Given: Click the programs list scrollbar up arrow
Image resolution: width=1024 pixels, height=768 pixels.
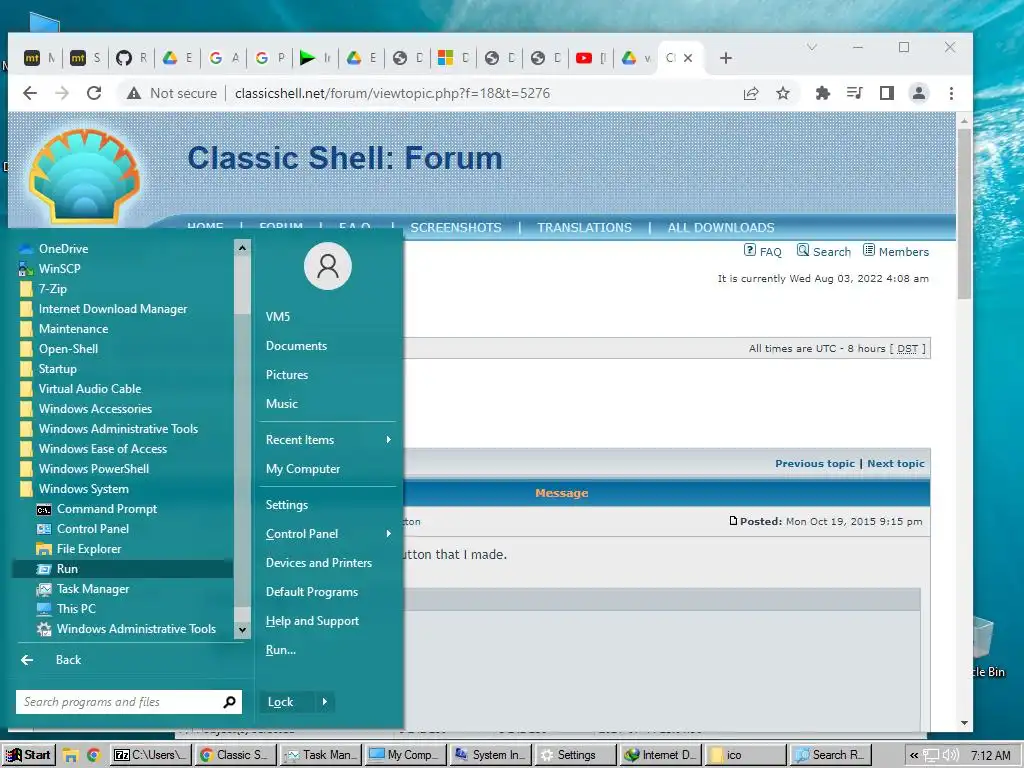Looking at the screenshot, I should [x=242, y=248].
